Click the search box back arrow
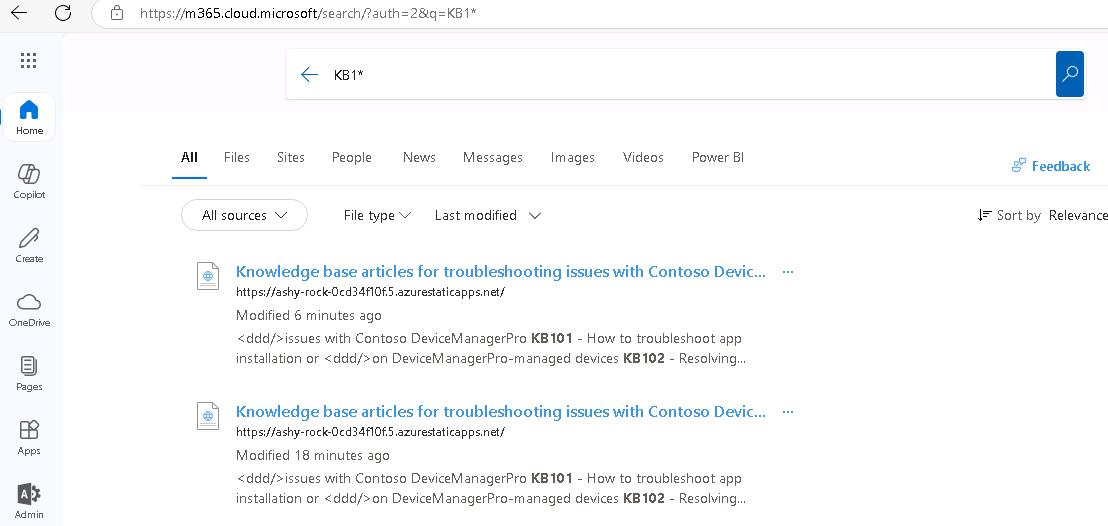The height and width of the screenshot is (526, 1108). click(x=309, y=74)
